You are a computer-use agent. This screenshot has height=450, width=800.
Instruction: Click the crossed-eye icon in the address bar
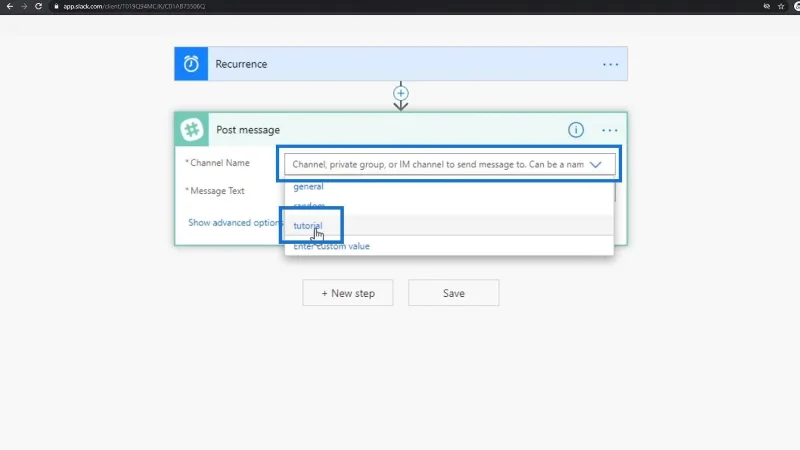tap(766, 6)
